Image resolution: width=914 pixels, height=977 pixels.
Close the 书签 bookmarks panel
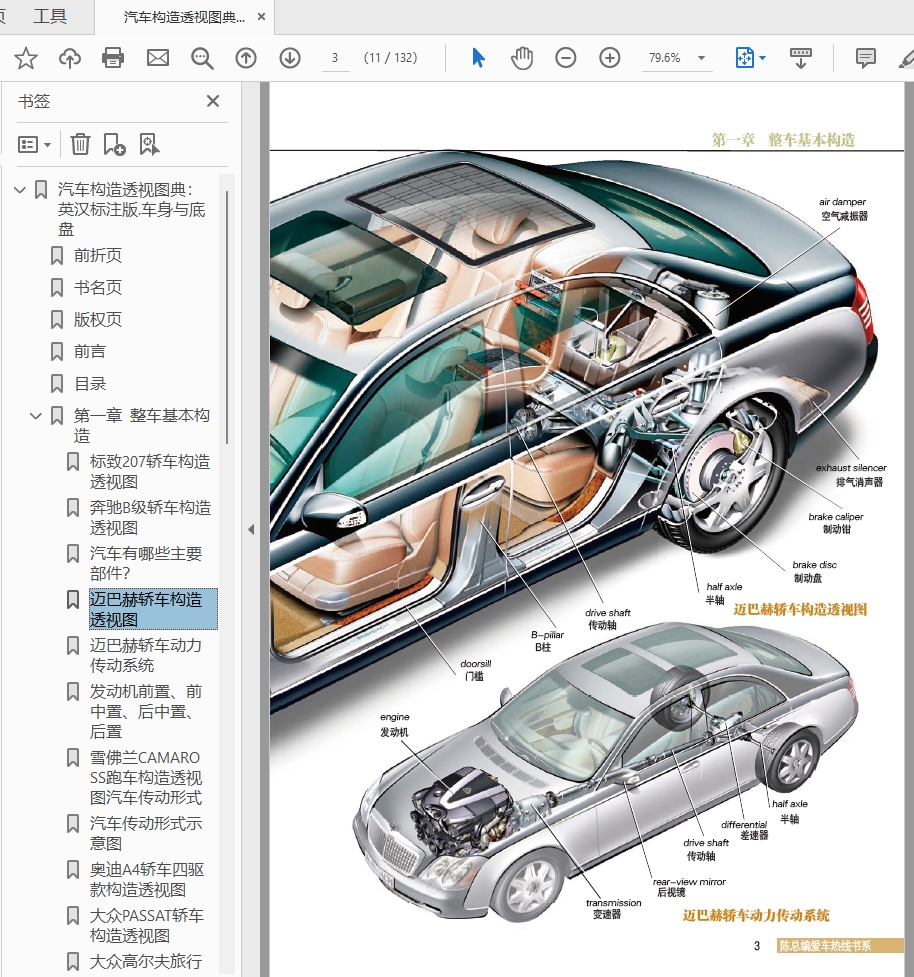point(213,101)
